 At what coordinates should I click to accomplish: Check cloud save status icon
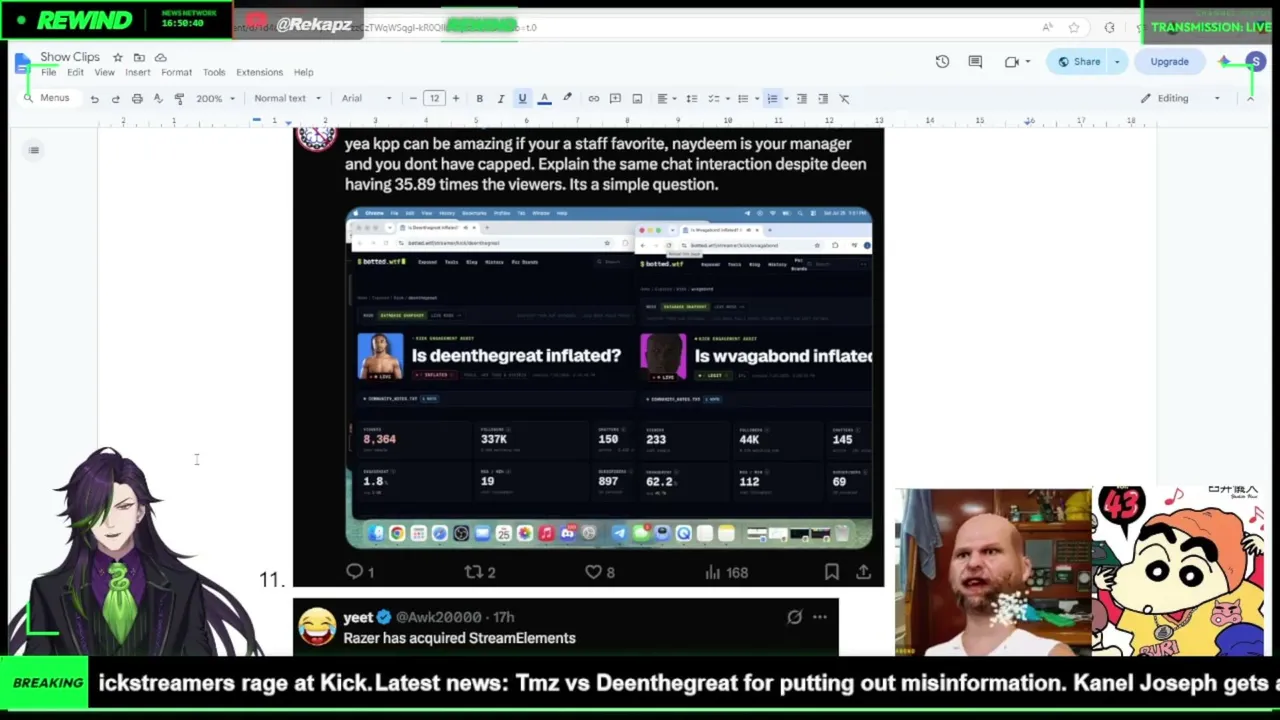tap(160, 57)
